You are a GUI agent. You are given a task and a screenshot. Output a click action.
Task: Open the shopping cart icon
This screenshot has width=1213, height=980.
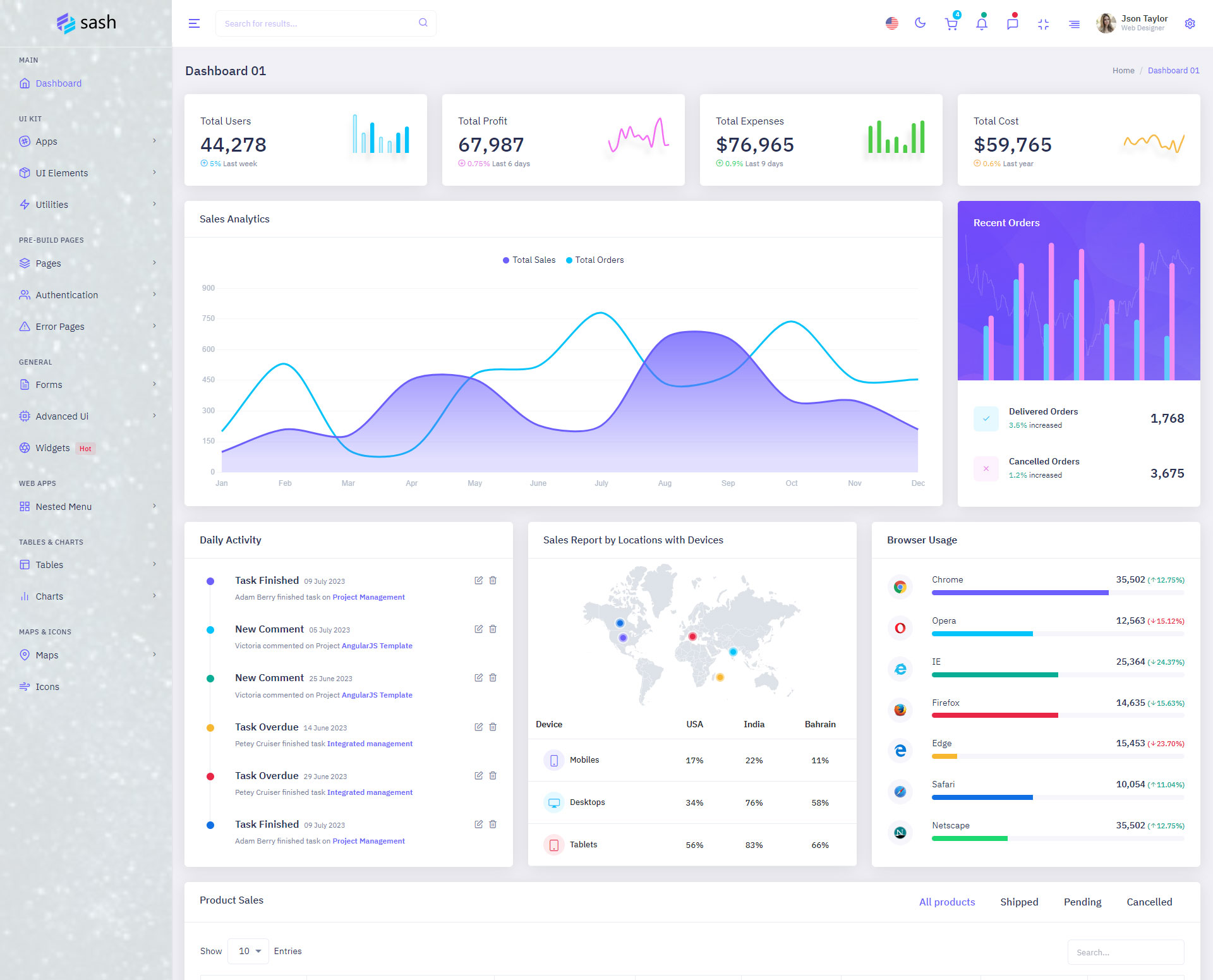[x=951, y=24]
